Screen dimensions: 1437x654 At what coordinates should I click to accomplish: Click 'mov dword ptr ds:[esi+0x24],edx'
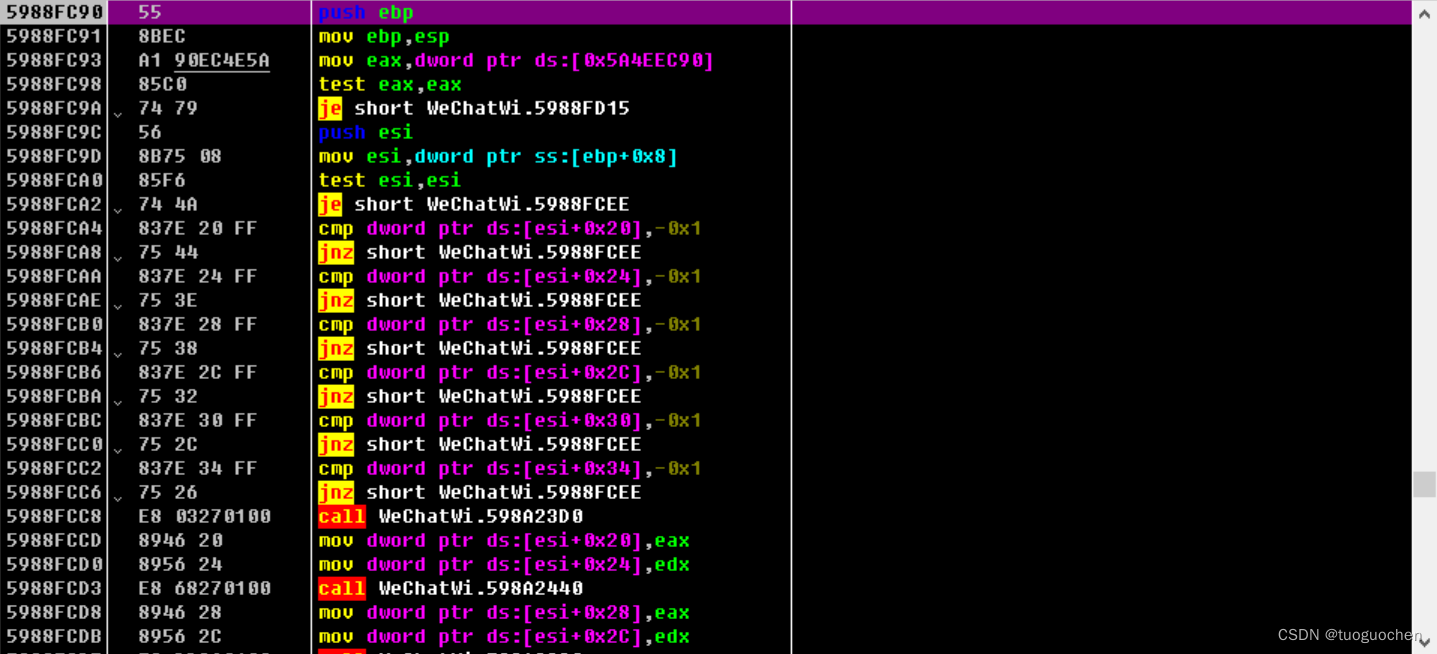(x=504, y=564)
